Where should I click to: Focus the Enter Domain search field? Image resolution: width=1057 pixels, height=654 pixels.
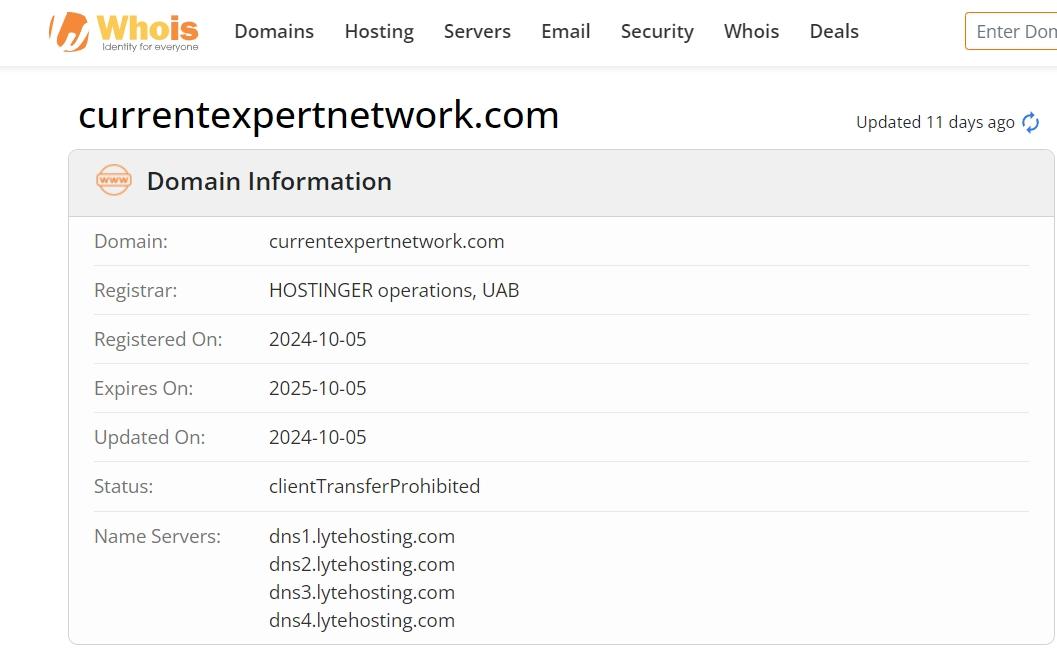click(x=1011, y=31)
